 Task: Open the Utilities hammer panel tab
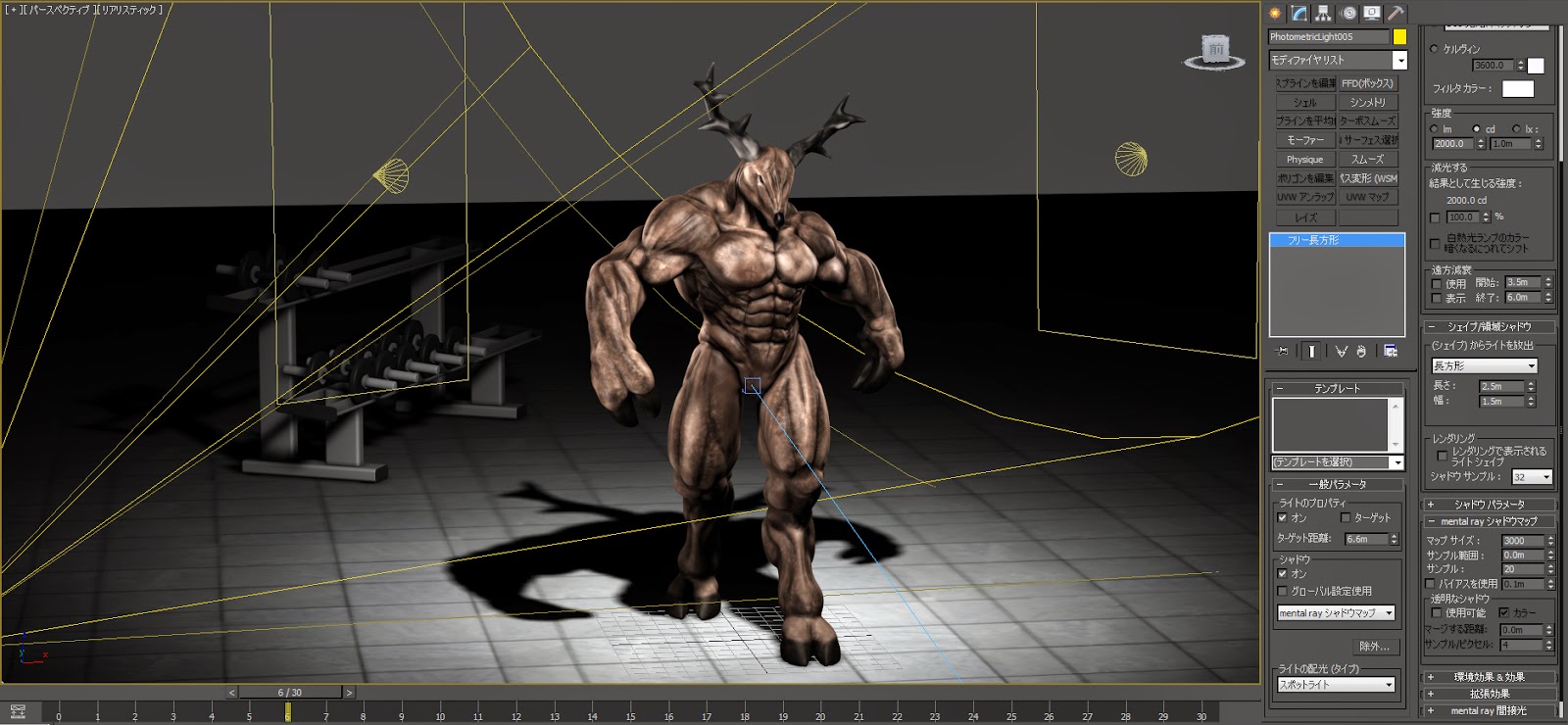pos(1396,13)
